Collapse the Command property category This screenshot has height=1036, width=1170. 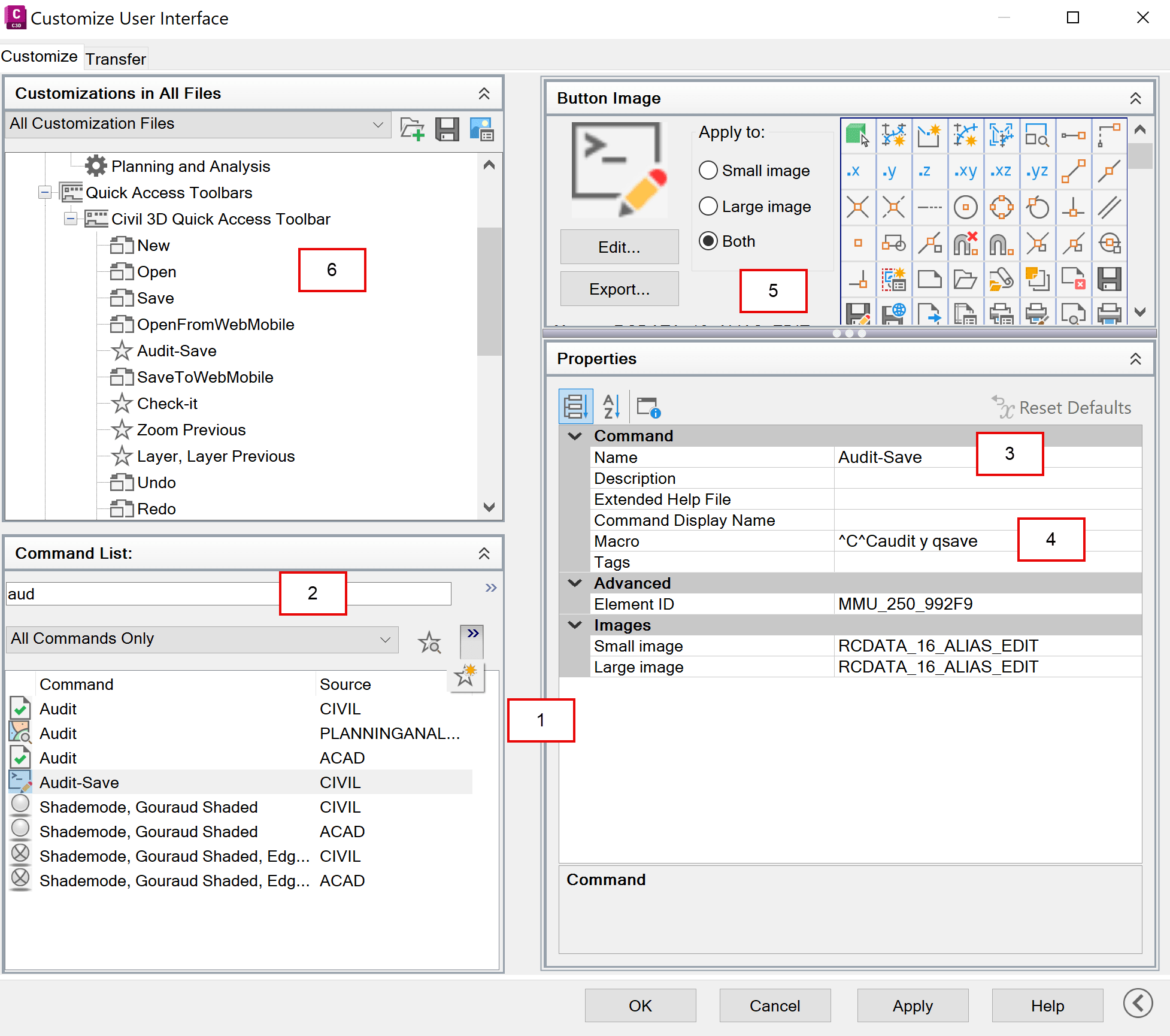pyautogui.click(x=575, y=436)
